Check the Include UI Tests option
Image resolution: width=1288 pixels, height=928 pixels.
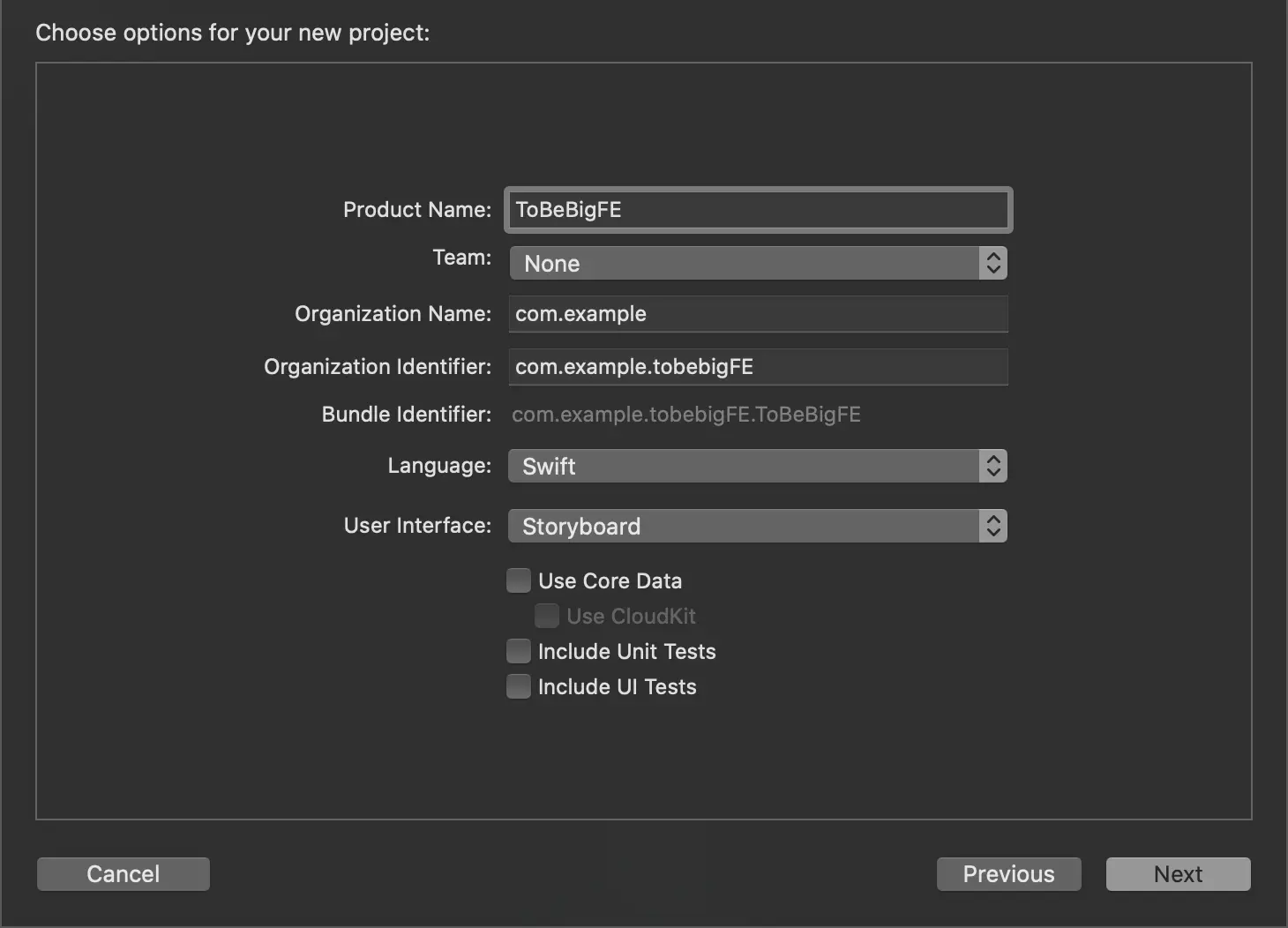519,686
